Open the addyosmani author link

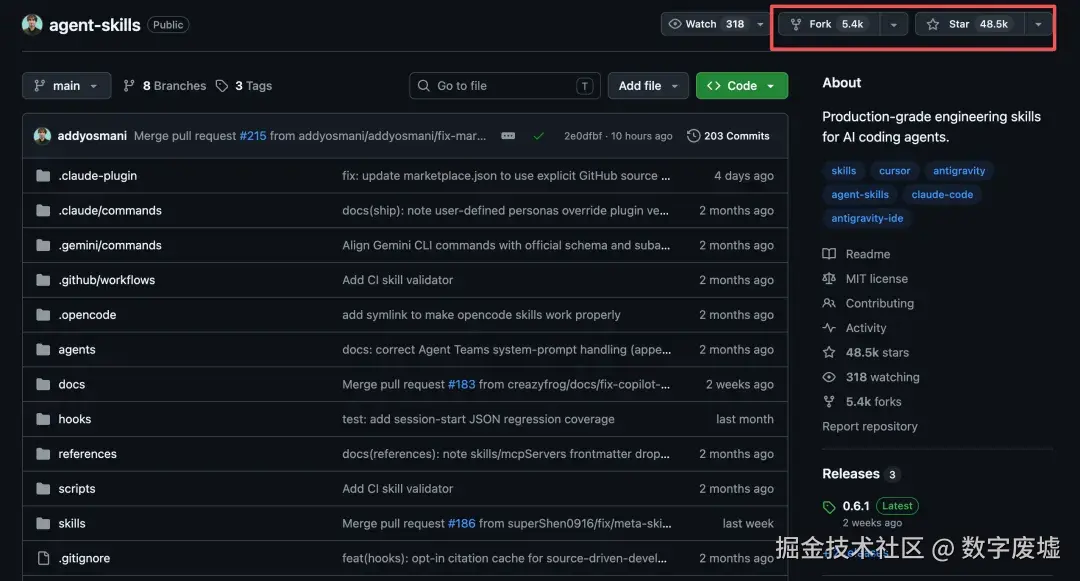pyautogui.click(x=92, y=136)
